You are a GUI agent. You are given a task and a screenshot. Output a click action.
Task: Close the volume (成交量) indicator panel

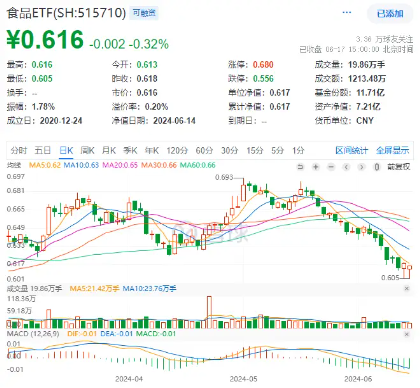pyautogui.click(x=407, y=288)
